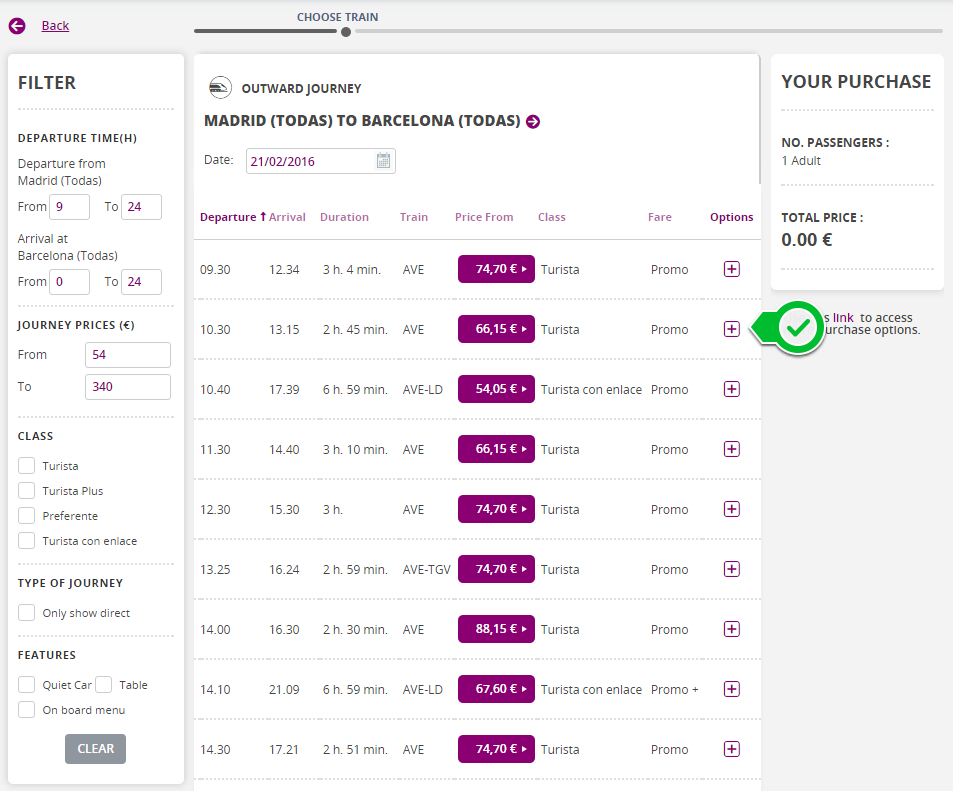Click arrow icon next to Barcelona (Todas)
The height and width of the screenshot is (791, 953).
pyautogui.click(x=533, y=122)
